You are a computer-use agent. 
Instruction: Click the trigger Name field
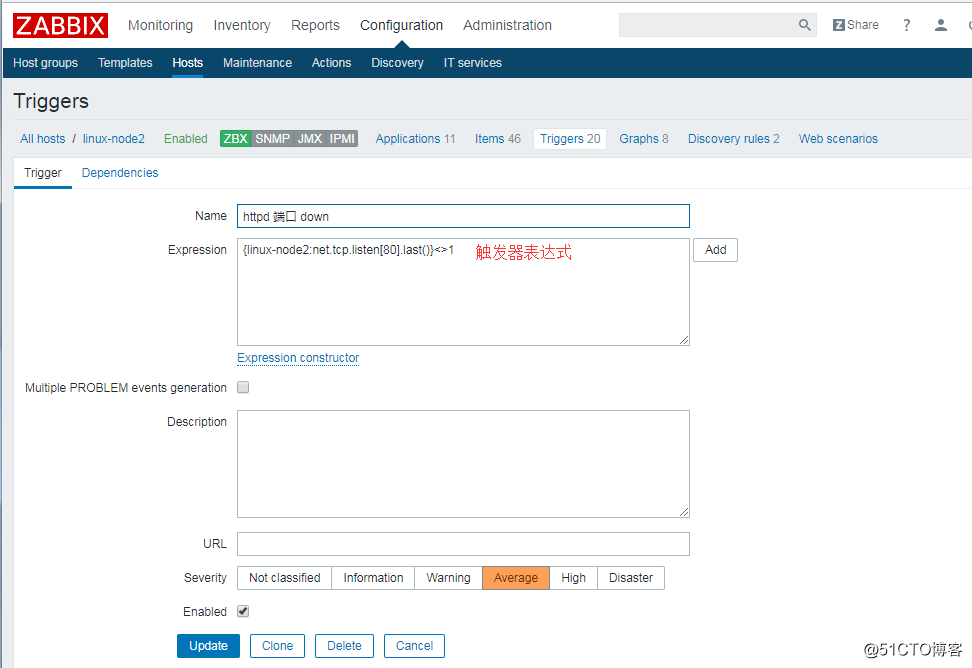463,216
